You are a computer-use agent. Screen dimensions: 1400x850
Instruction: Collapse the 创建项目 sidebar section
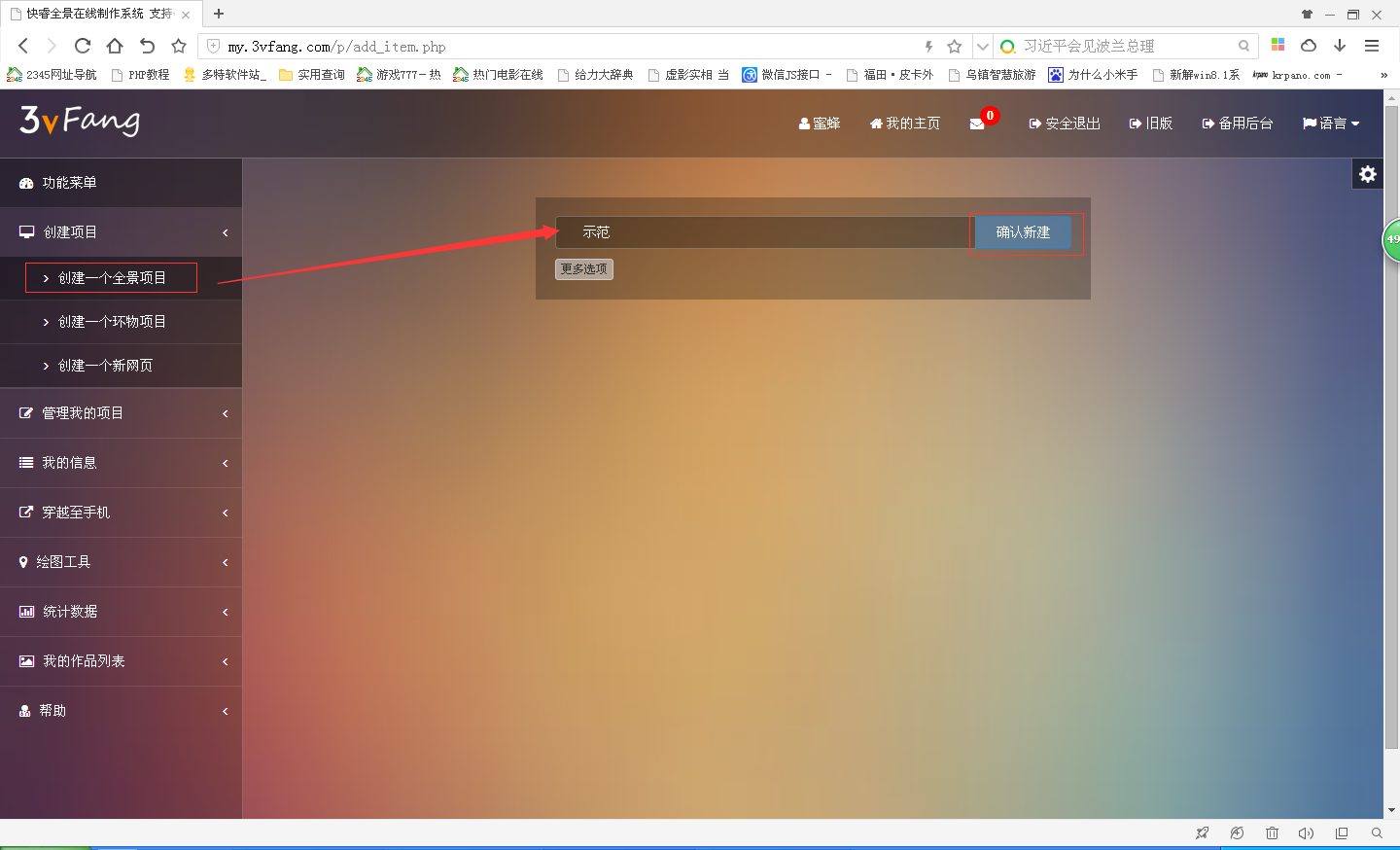[121, 232]
